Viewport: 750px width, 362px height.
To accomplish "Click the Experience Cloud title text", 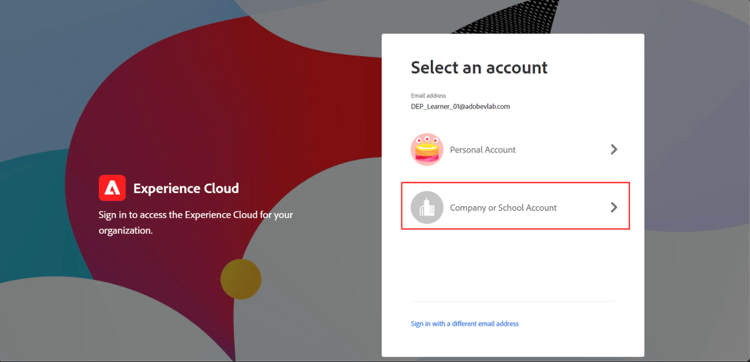I will (186, 188).
